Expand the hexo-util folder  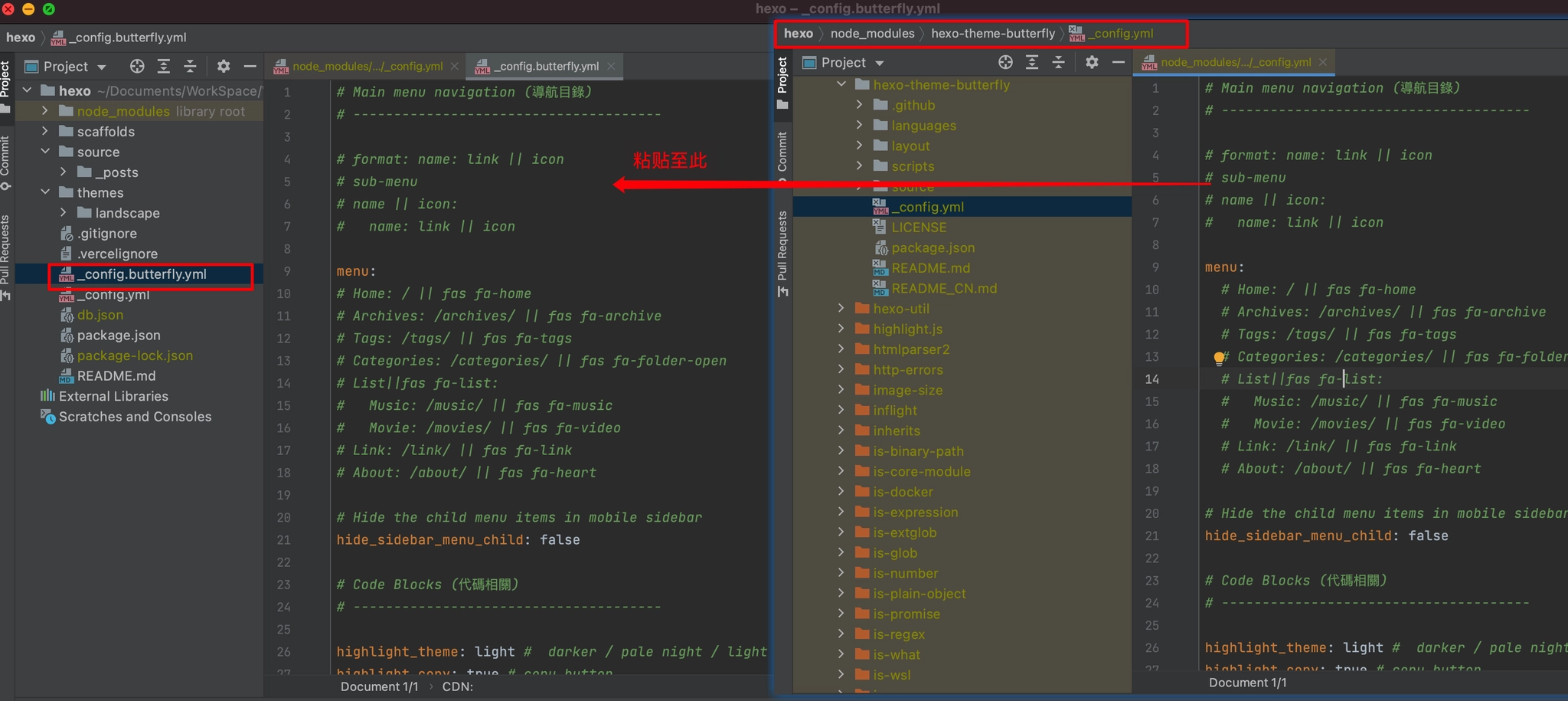[841, 308]
